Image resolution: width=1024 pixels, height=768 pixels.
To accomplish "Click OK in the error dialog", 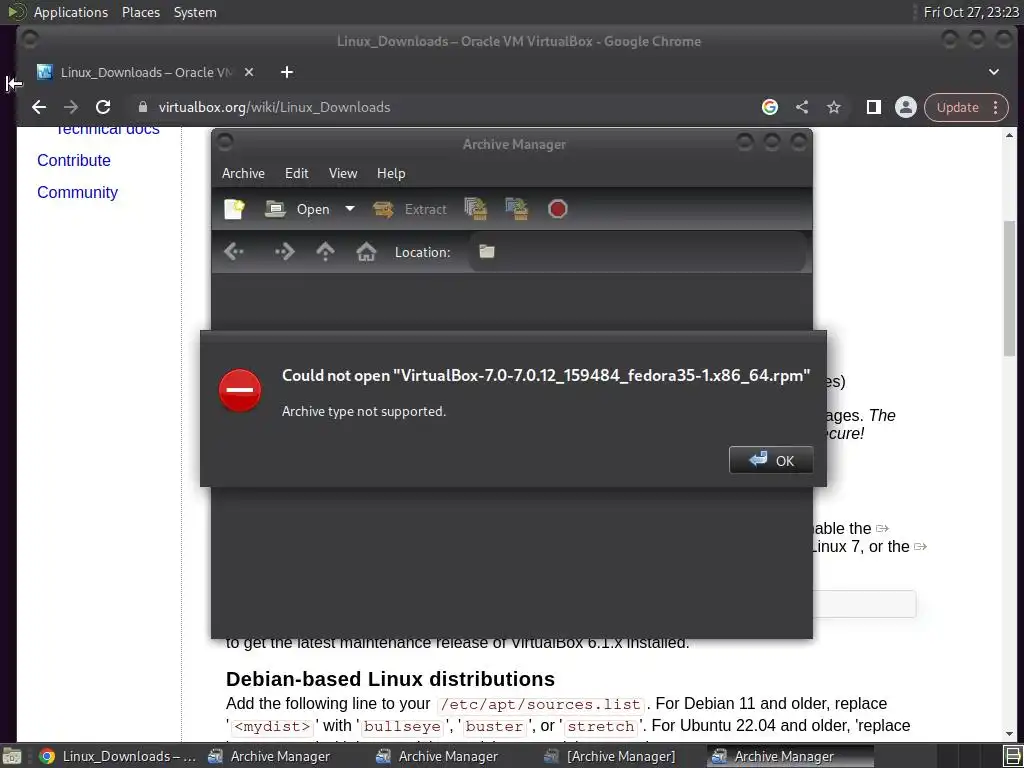I will (x=771, y=460).
